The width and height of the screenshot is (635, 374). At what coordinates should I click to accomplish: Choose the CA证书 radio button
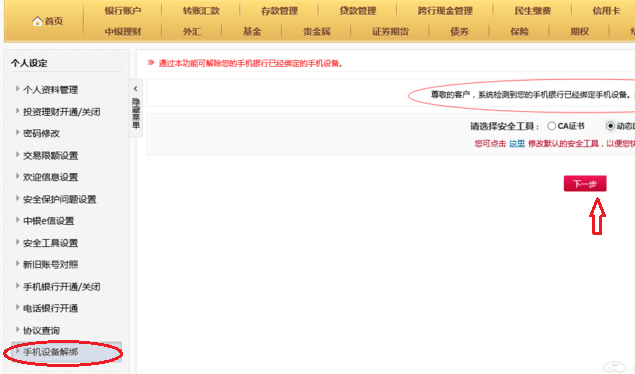click(551, 126)
